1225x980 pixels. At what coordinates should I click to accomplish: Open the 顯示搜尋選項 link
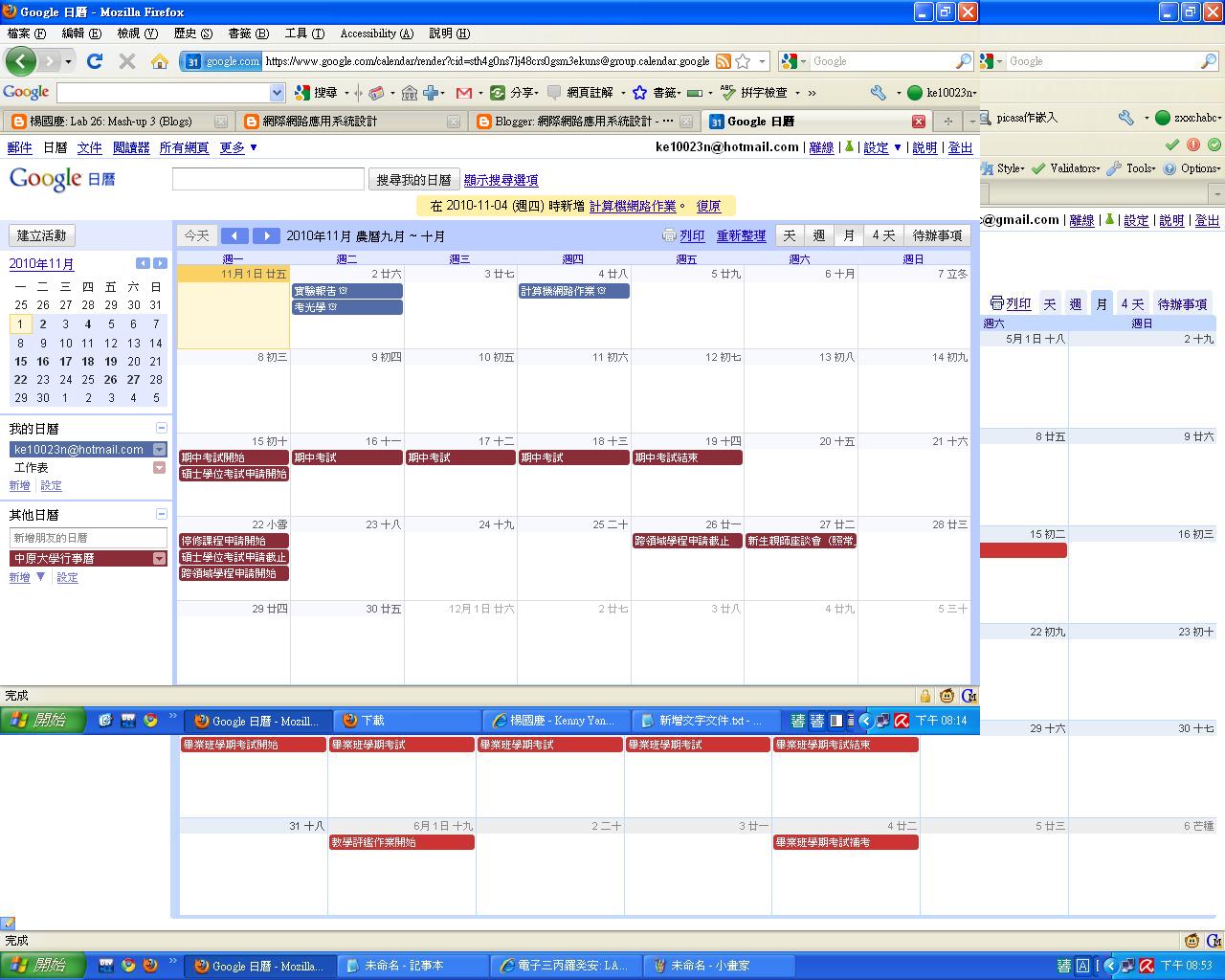pos(501,180)
